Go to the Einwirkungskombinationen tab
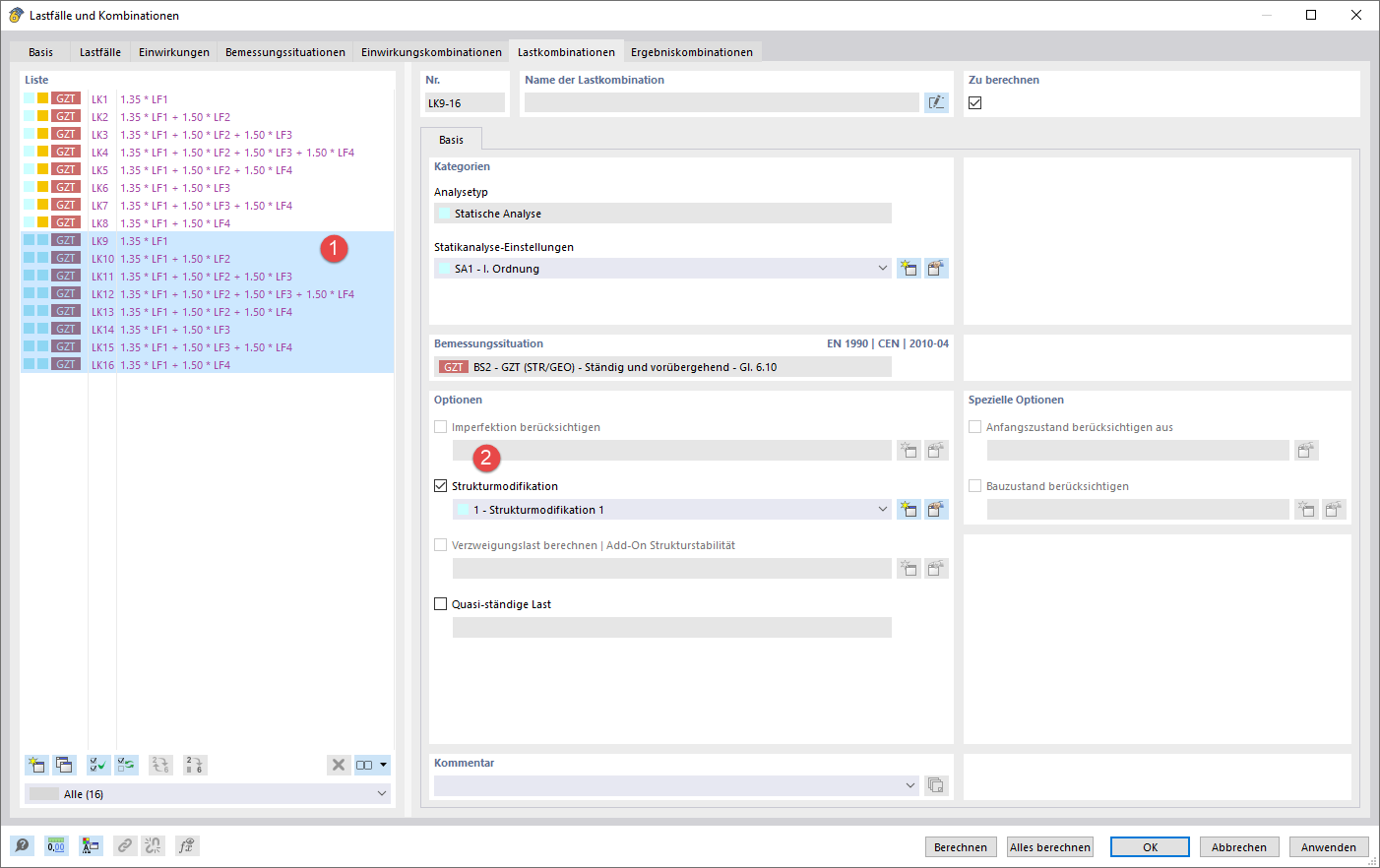The height and width of the screenshot is (868, 1380). [431, 52]
